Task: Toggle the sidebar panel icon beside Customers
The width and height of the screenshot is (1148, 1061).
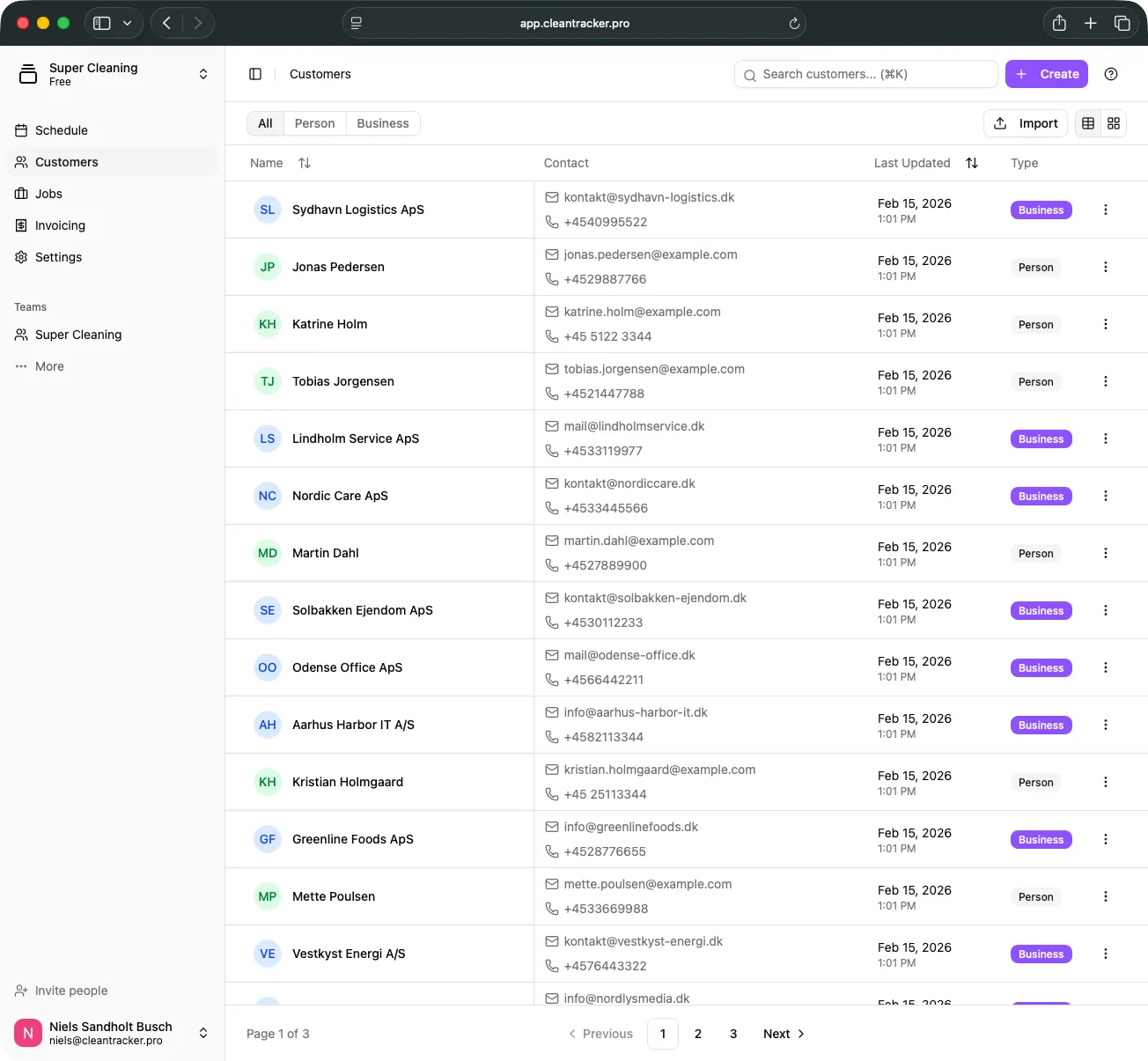Action: (x=255, y=74)
